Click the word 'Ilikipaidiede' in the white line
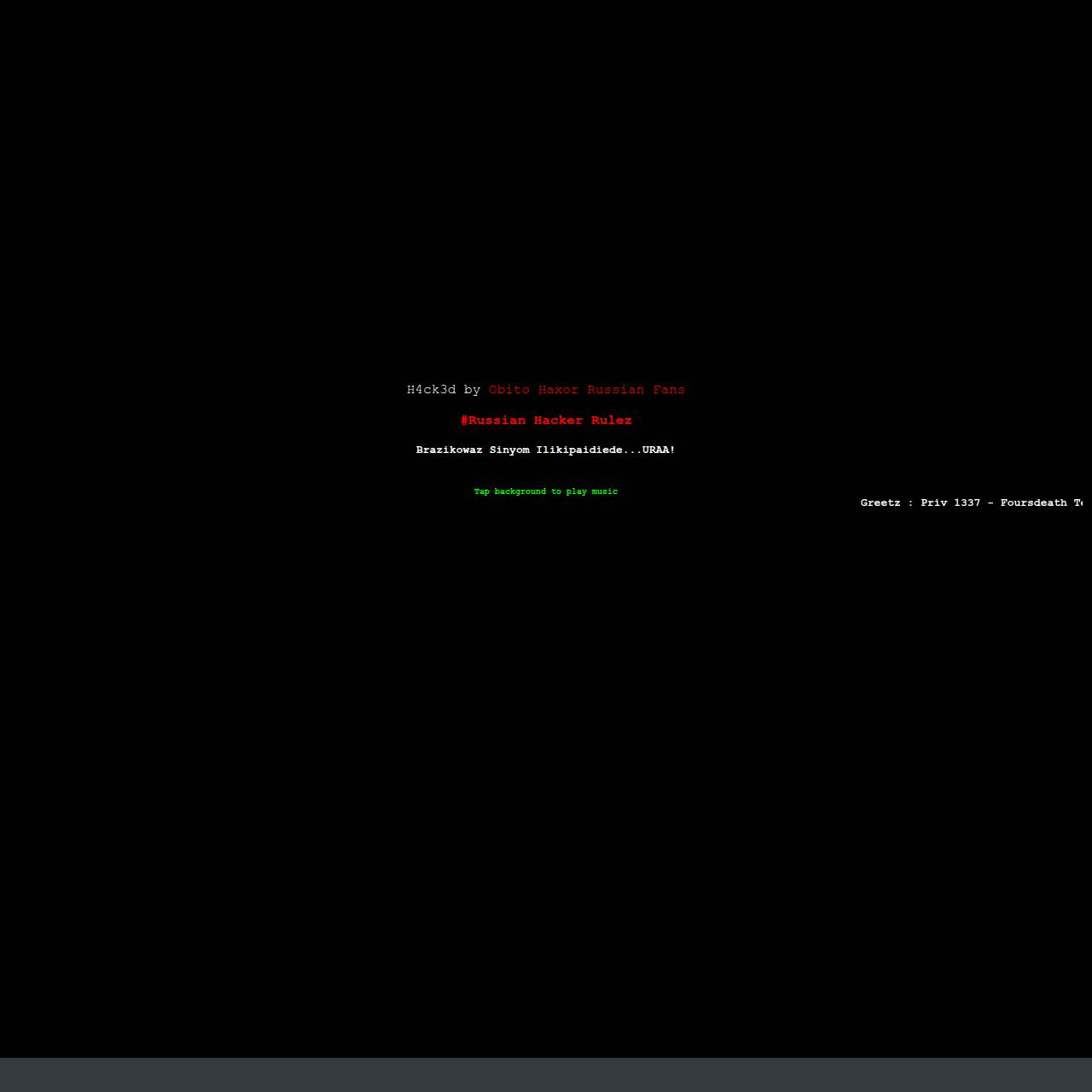Image resolution: width=1092 pixels, height=1092 pixels. 579,450
